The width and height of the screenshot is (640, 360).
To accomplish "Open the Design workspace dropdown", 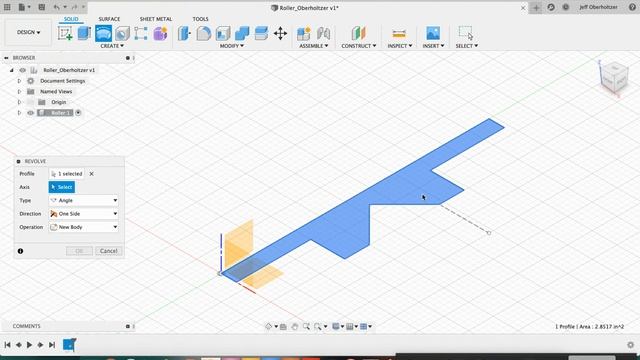I will [x=28, y=32].
